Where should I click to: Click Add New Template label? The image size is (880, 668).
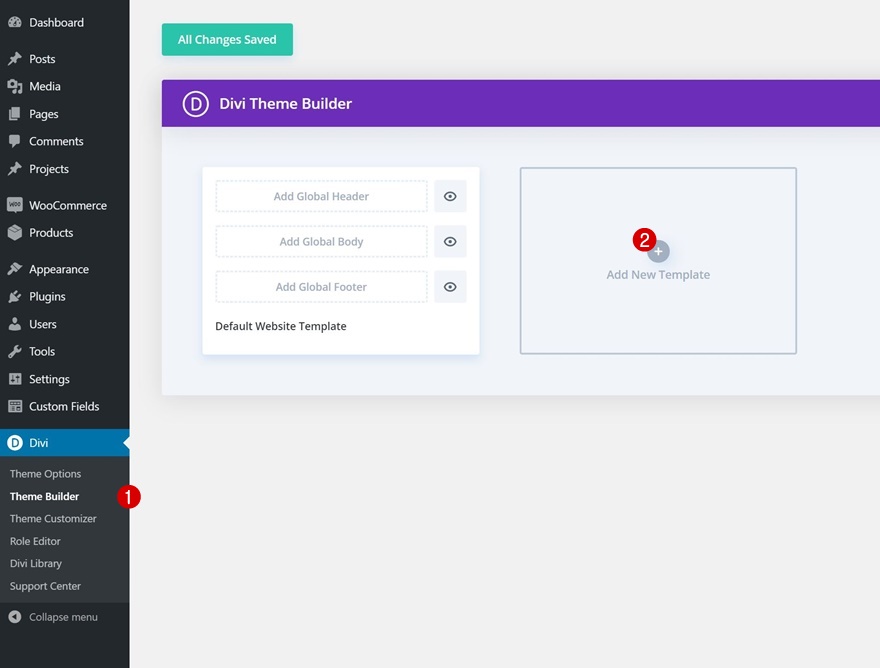click(x=658, y=274)
